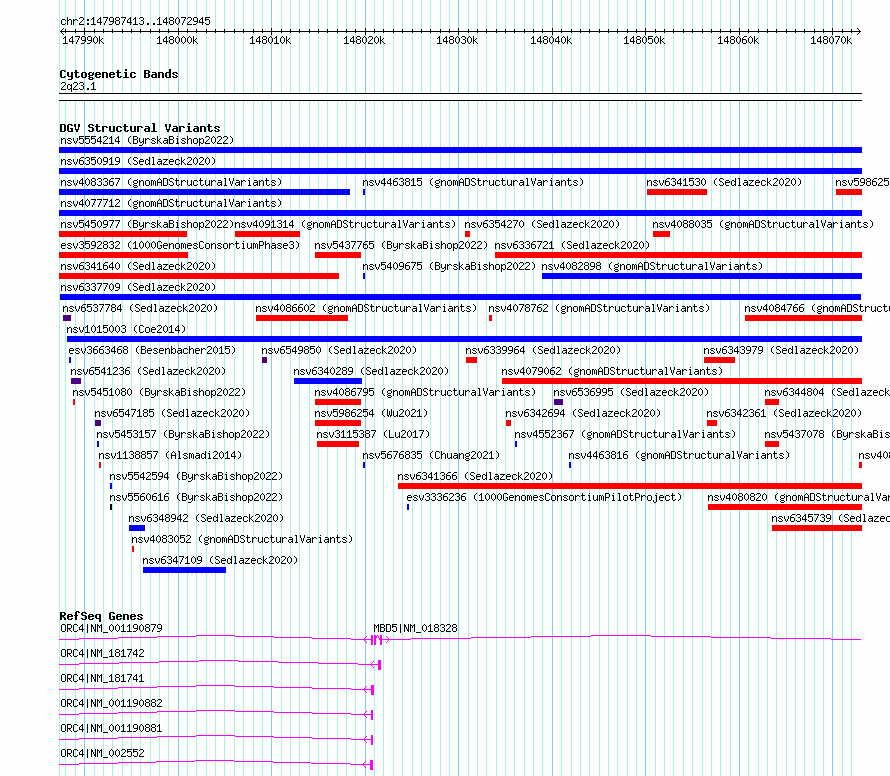Select the nsv6339964 (Sedlazeck2020) label

click(x=543, y=350)
